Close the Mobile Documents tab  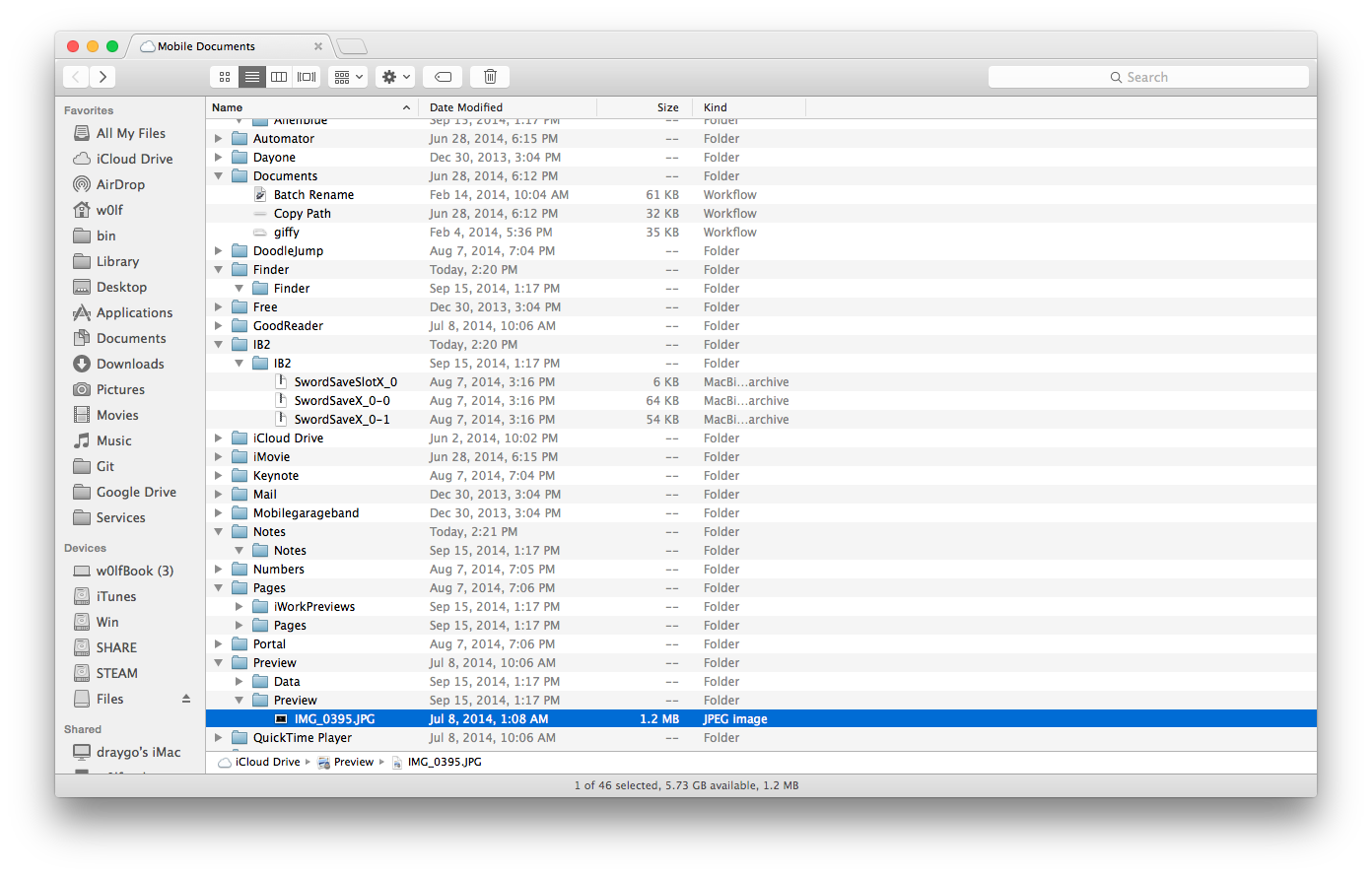[x=318, y=46]
